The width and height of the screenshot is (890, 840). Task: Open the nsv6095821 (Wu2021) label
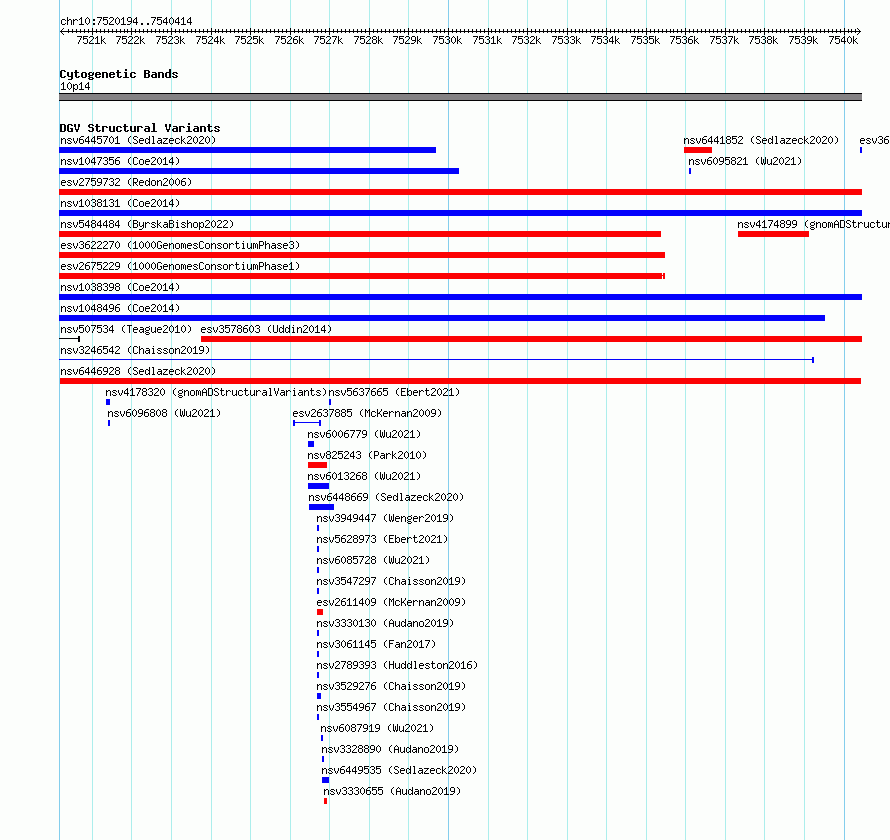tap(745, 161)
